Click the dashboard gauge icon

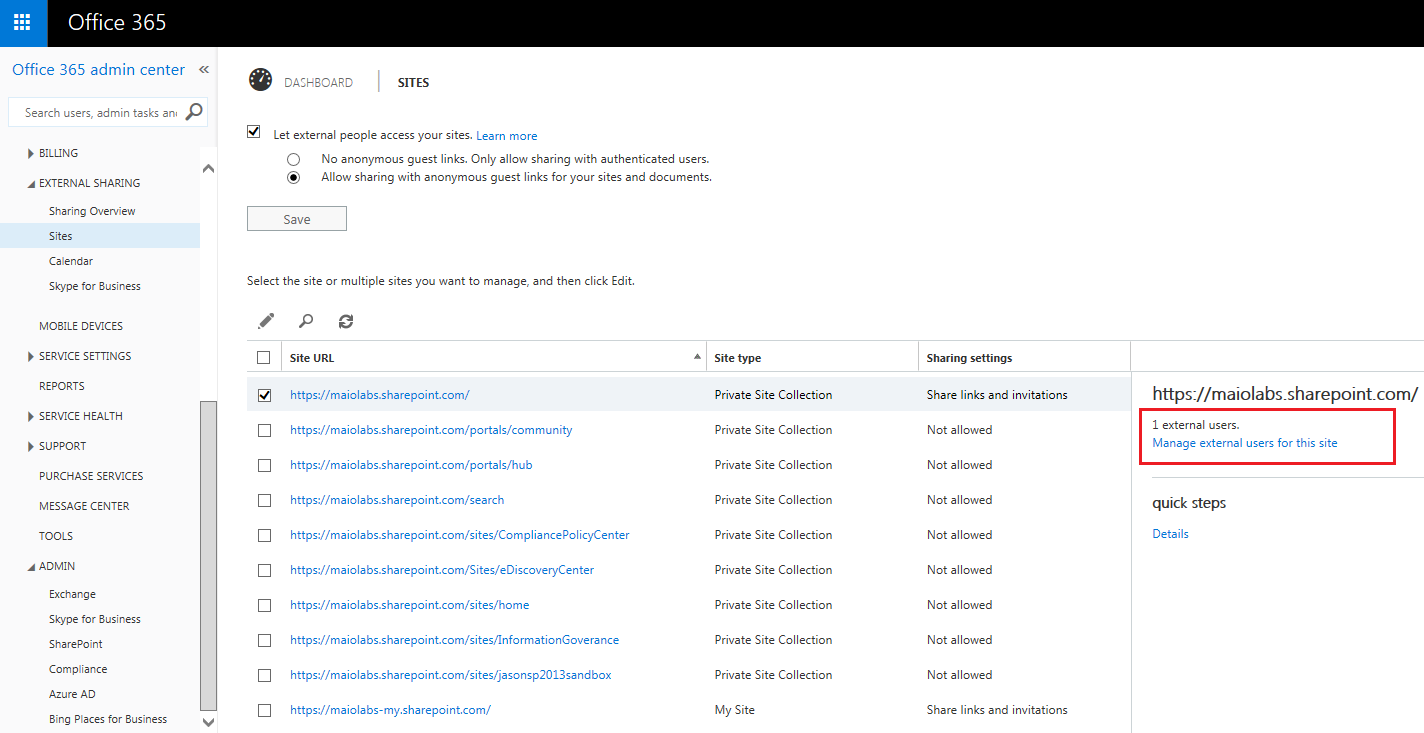point(260,80)
